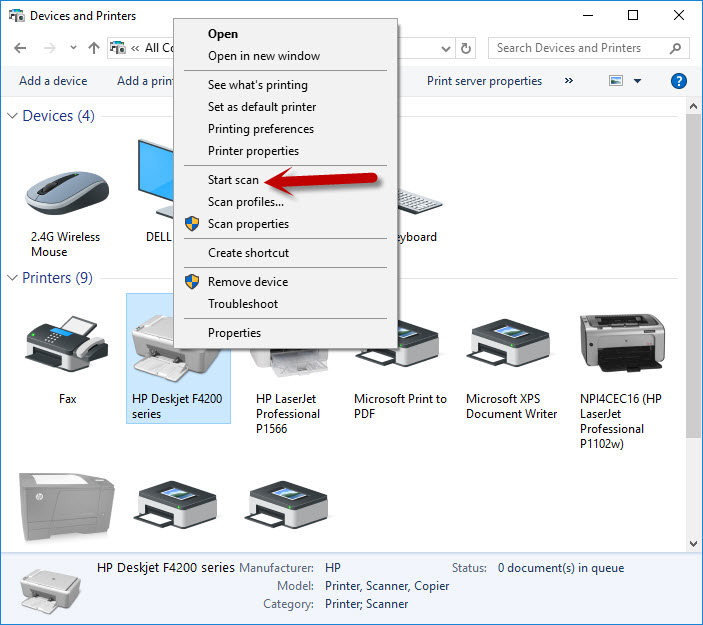
Task: Click the help question mark icon
Action: 679,81
